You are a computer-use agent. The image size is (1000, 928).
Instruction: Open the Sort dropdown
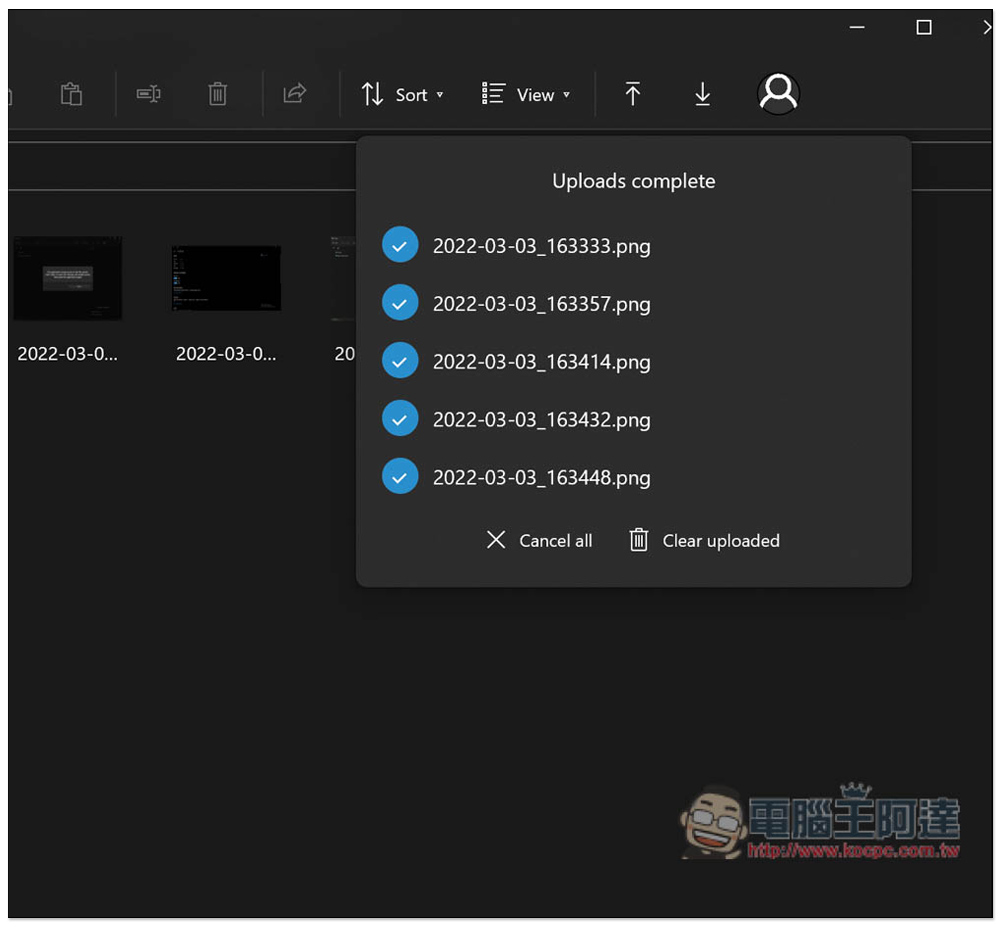[402, 95]
